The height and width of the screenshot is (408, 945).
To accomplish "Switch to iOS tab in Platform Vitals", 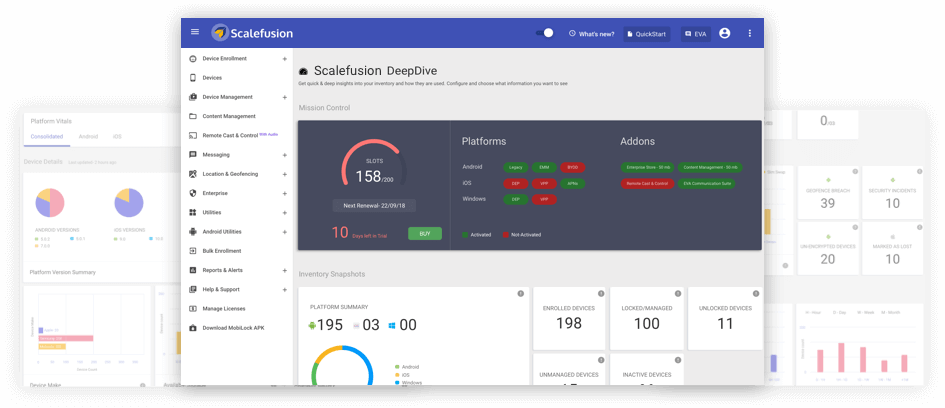I will 117,137.
